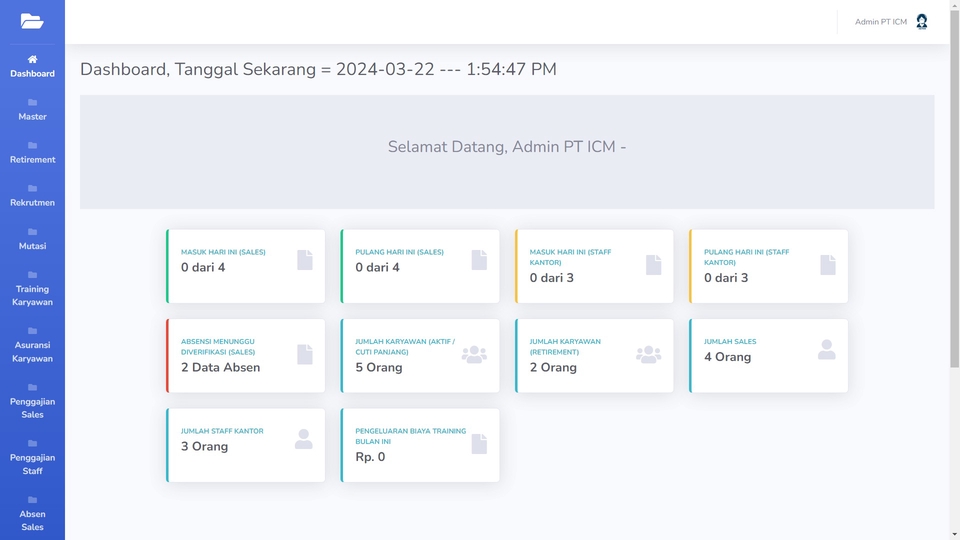This screenshot has width=960, height=540.
Task: Click person icon in Jumlah Sales card
Action: (x=826, y=350)
